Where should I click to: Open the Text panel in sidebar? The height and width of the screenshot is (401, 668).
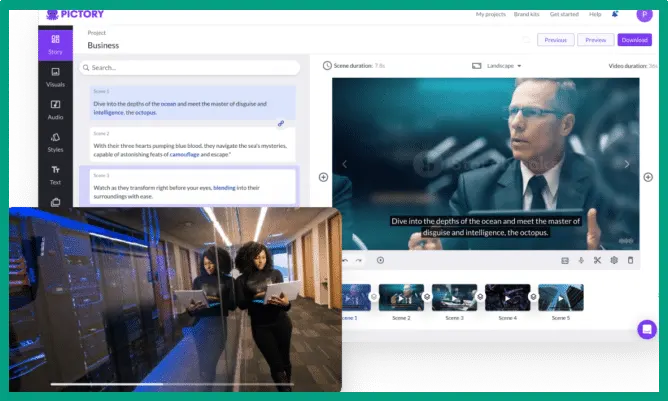pyautogui.click(x=55, y=175)
